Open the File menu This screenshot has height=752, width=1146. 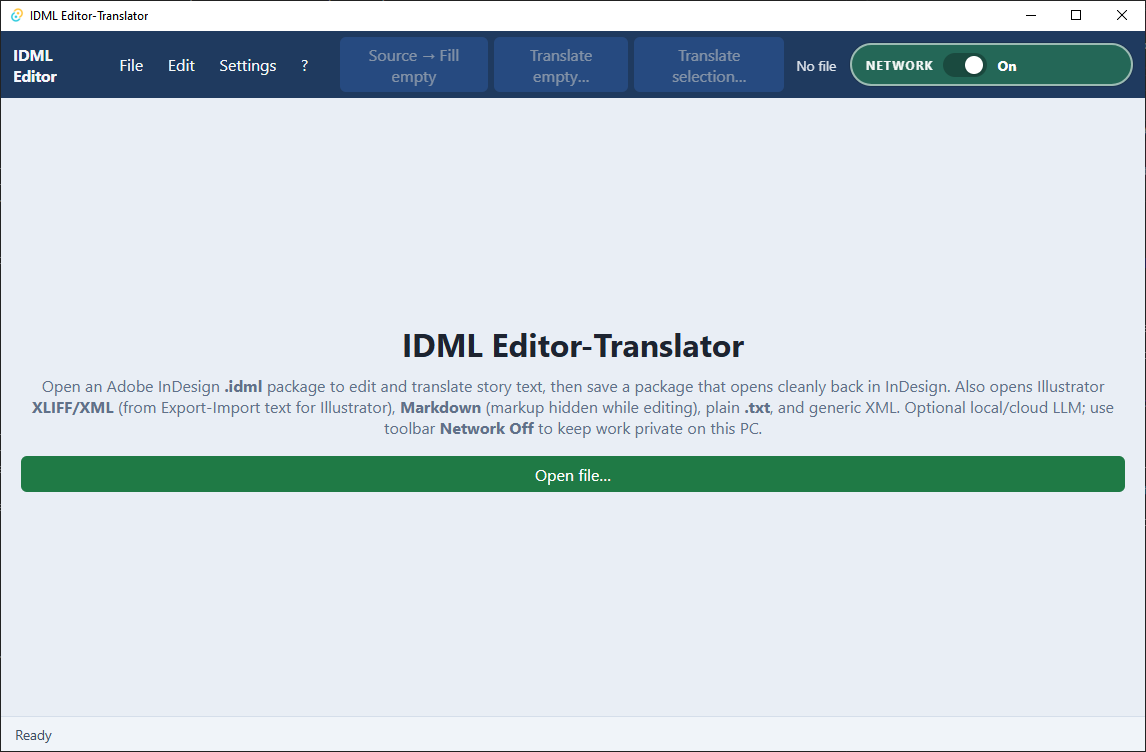(x=131, y=66)
